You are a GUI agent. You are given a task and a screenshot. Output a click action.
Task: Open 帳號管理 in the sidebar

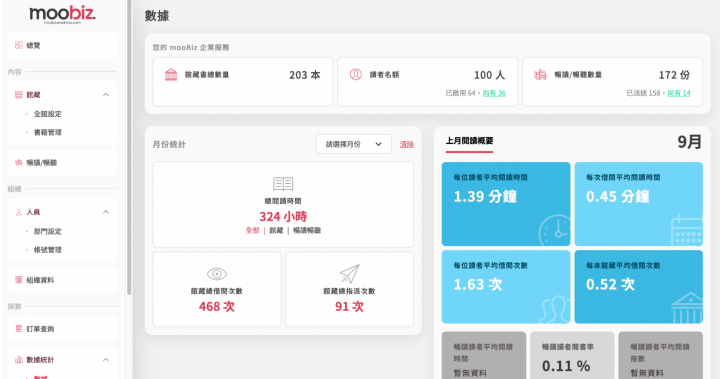pyautogui.click(x=47, y=250)
